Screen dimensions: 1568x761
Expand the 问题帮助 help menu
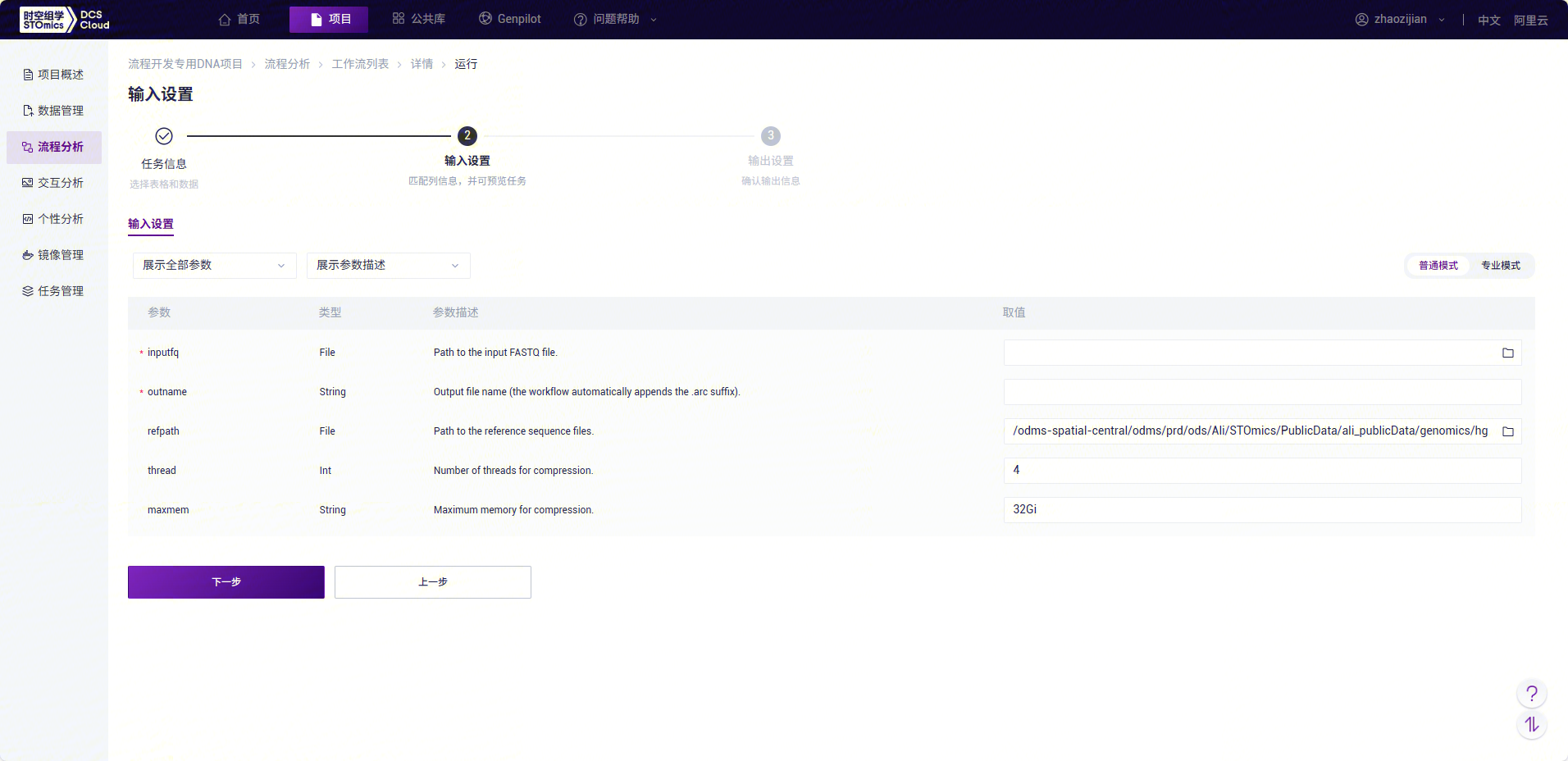tap(615, 19)
